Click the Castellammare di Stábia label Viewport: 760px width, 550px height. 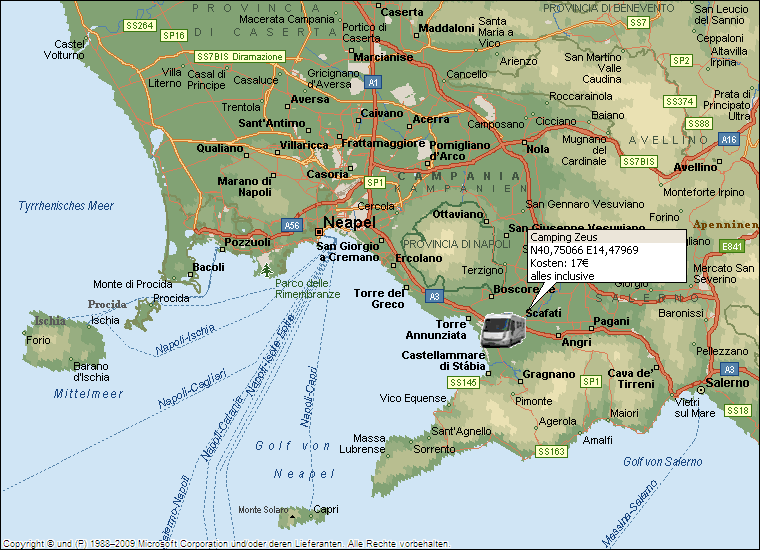[443, 360]
